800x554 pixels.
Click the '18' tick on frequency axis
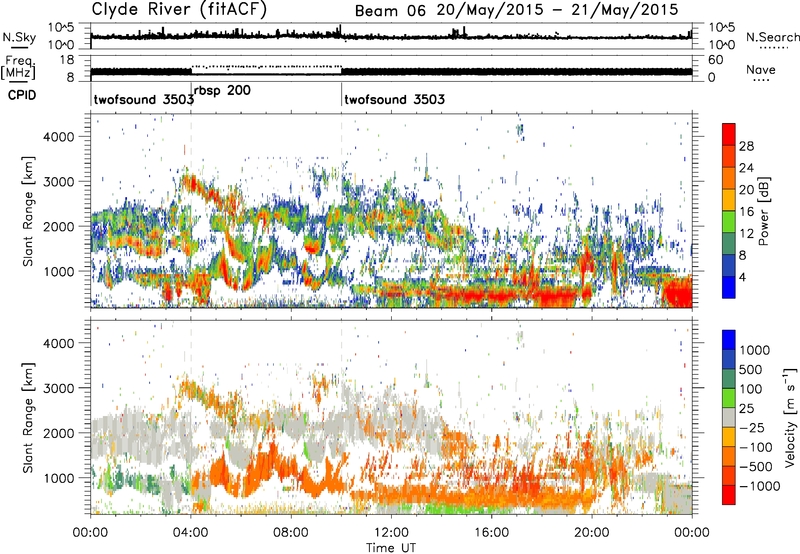click(x=67, y=60)
